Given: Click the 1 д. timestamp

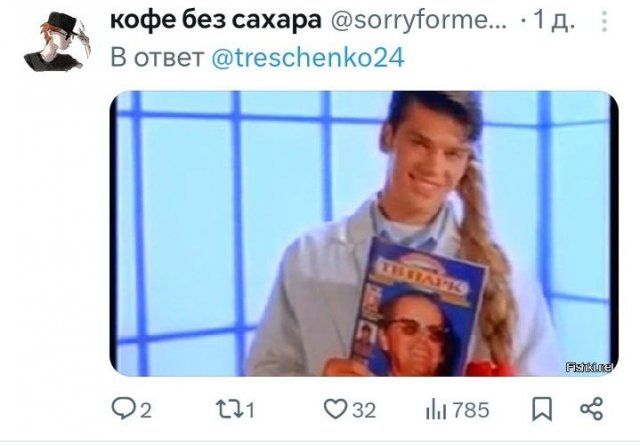Looking at the screenshot, I should (x=554, y=20).
